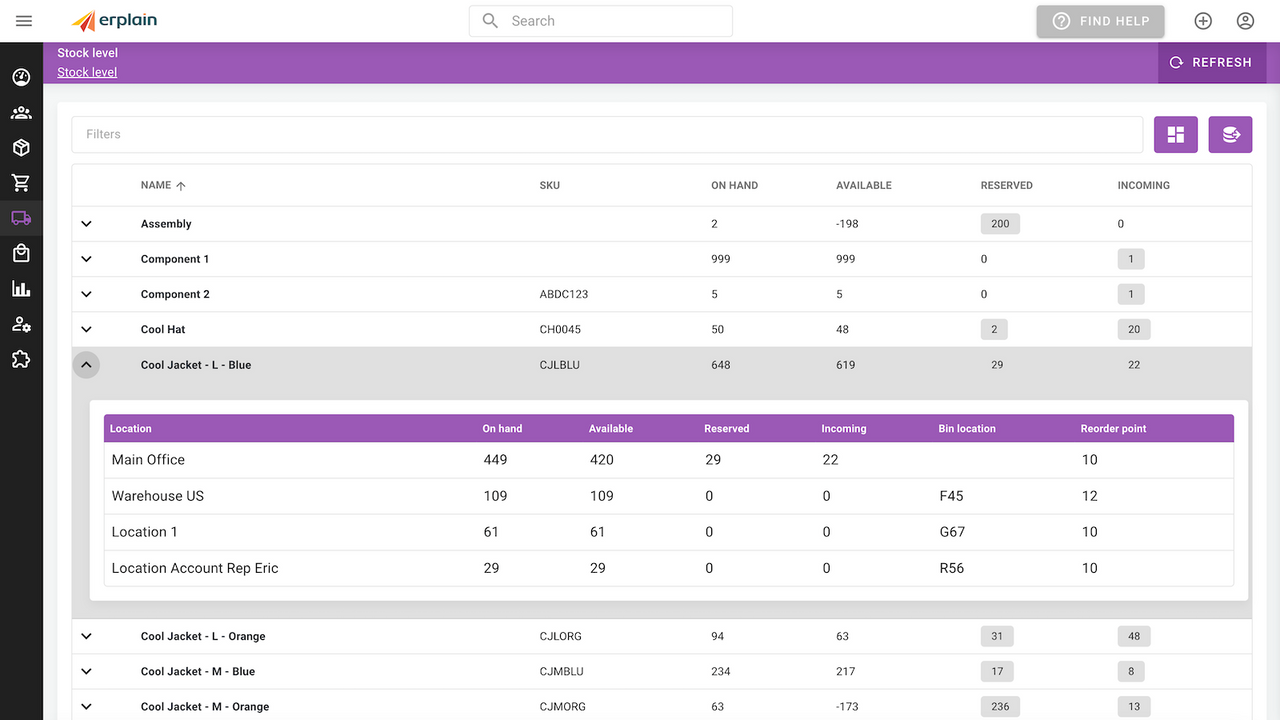Click the FIND HELP button
The width and height of the screenshot is (1280, 720).
[x=1100, y=21]
